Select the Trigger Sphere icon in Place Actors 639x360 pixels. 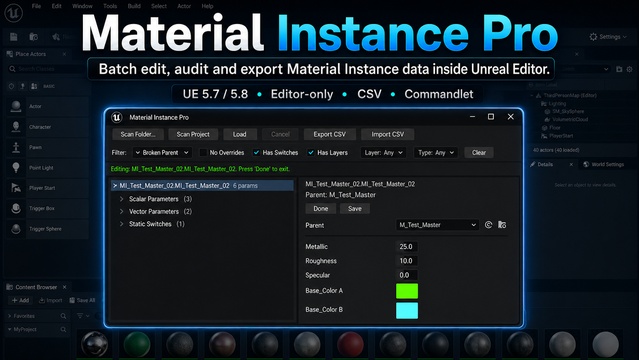(16, 229)
